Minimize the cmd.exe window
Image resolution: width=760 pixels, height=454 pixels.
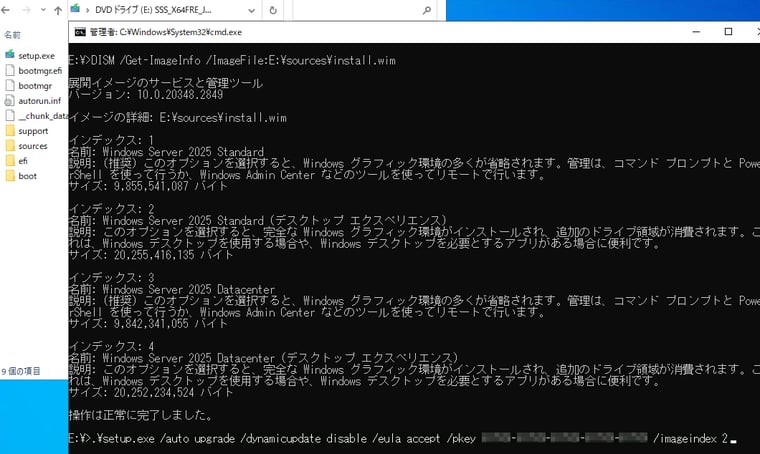pyautogui.click(x=697, y=31)
